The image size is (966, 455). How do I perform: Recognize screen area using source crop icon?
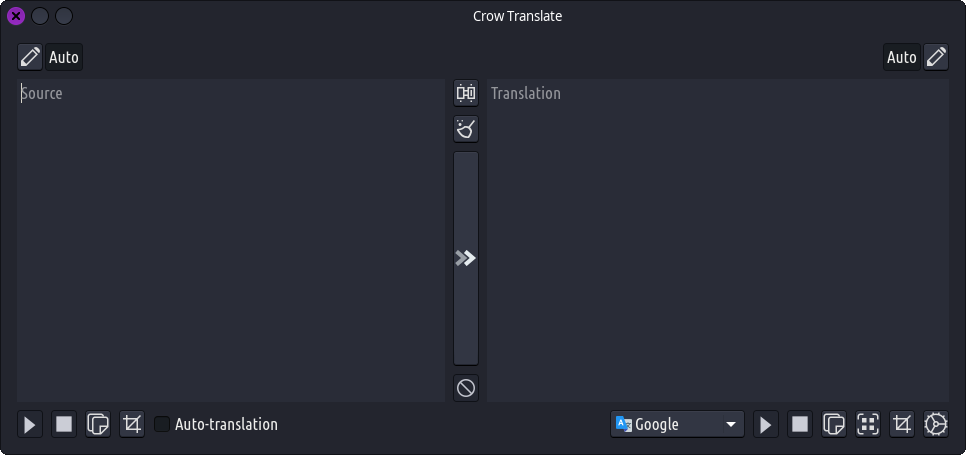[132, 424]
